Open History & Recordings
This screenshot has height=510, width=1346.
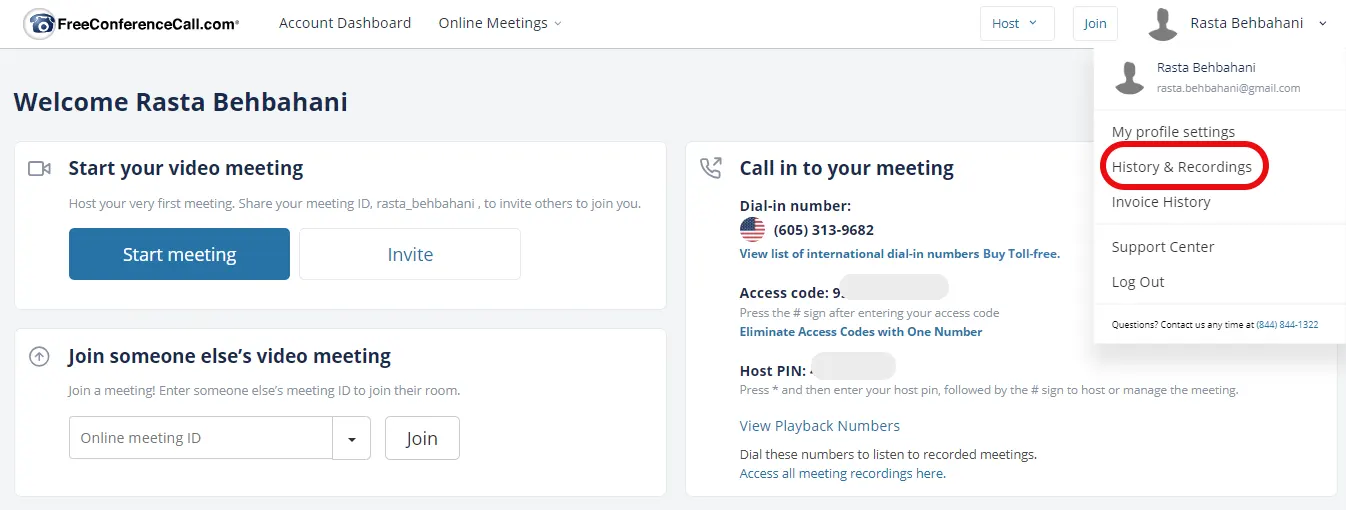pos(1181,167)
